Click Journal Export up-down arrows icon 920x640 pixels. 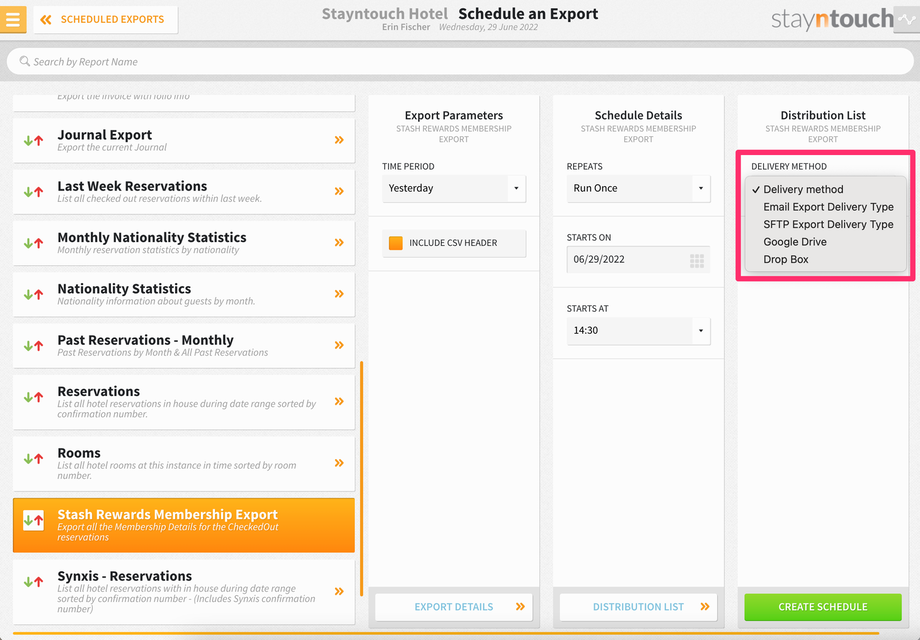(33, 141)
